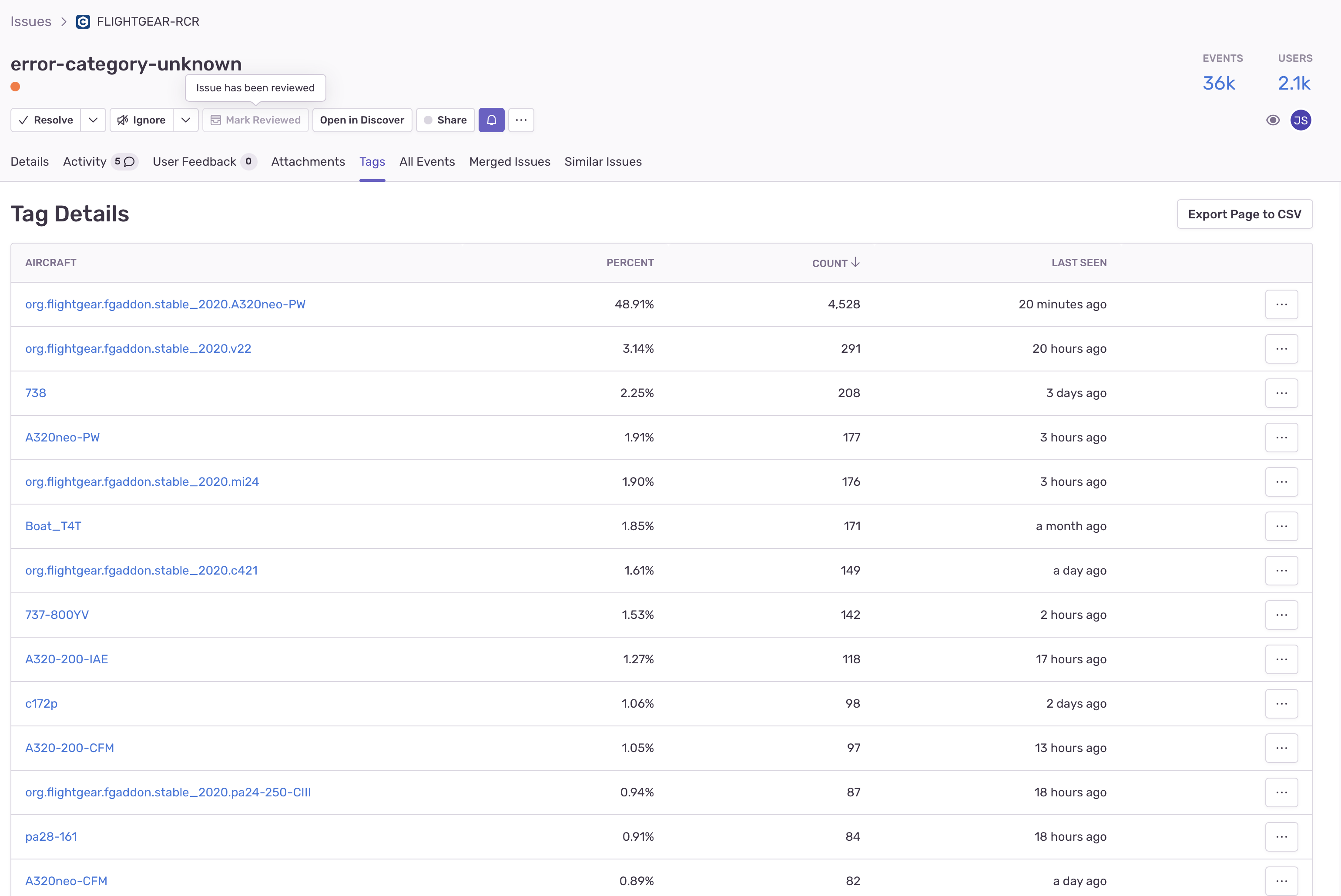The image size is (1341, 896).
Task: Click the 48.91% percent cell
Action: [x=634, y=304]
